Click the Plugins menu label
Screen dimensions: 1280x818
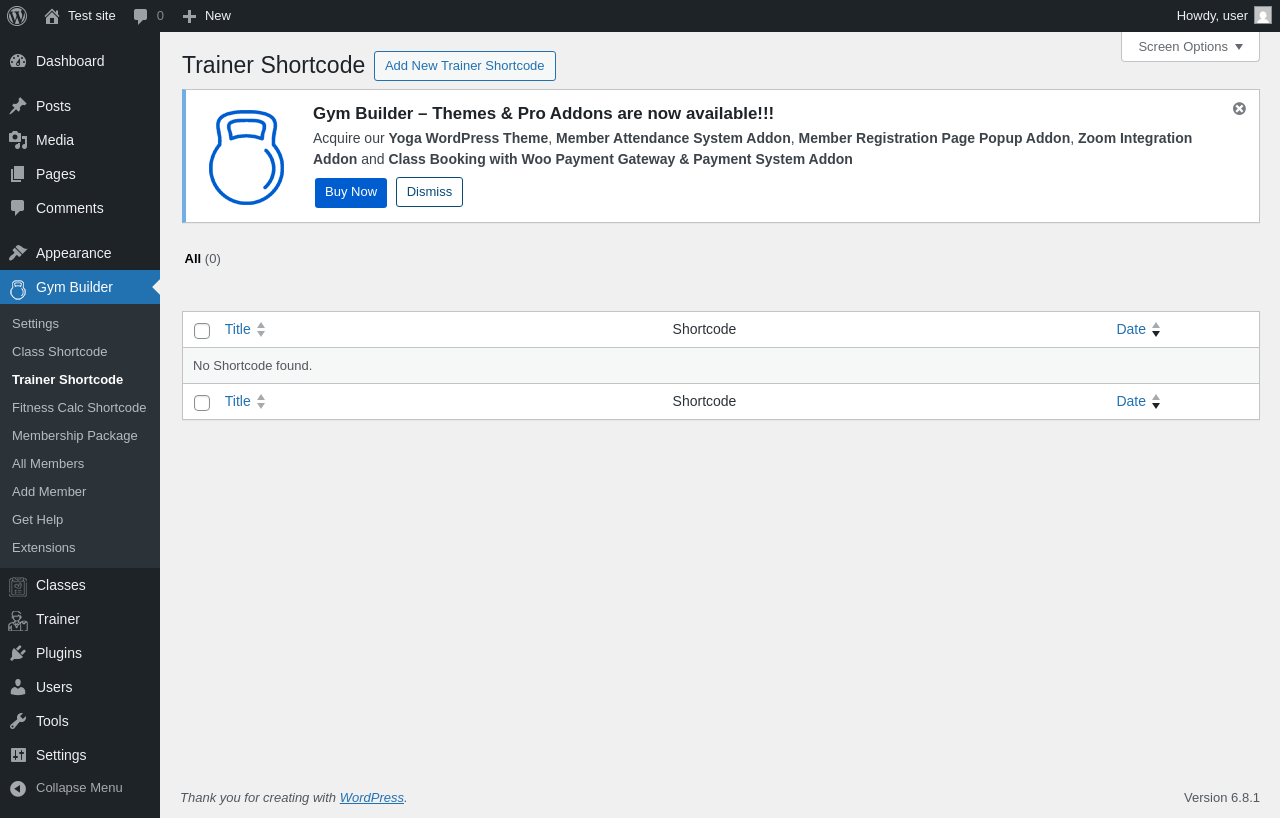[x=59, y=653]
